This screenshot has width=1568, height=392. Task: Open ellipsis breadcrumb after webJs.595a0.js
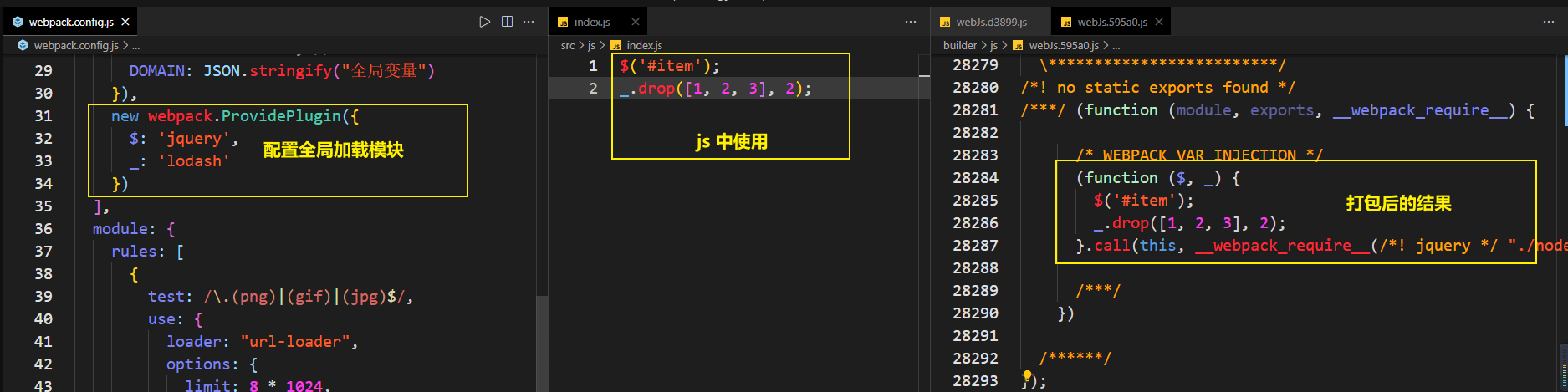point(1116,45)
